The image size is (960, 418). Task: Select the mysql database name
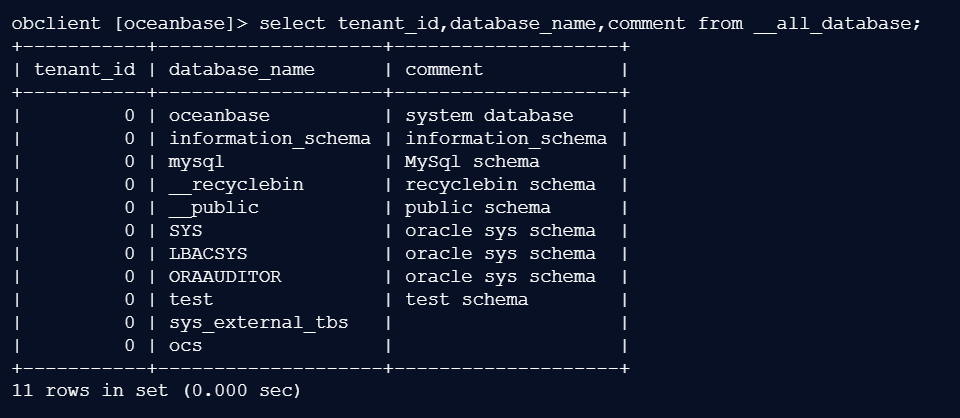point(196,161)
